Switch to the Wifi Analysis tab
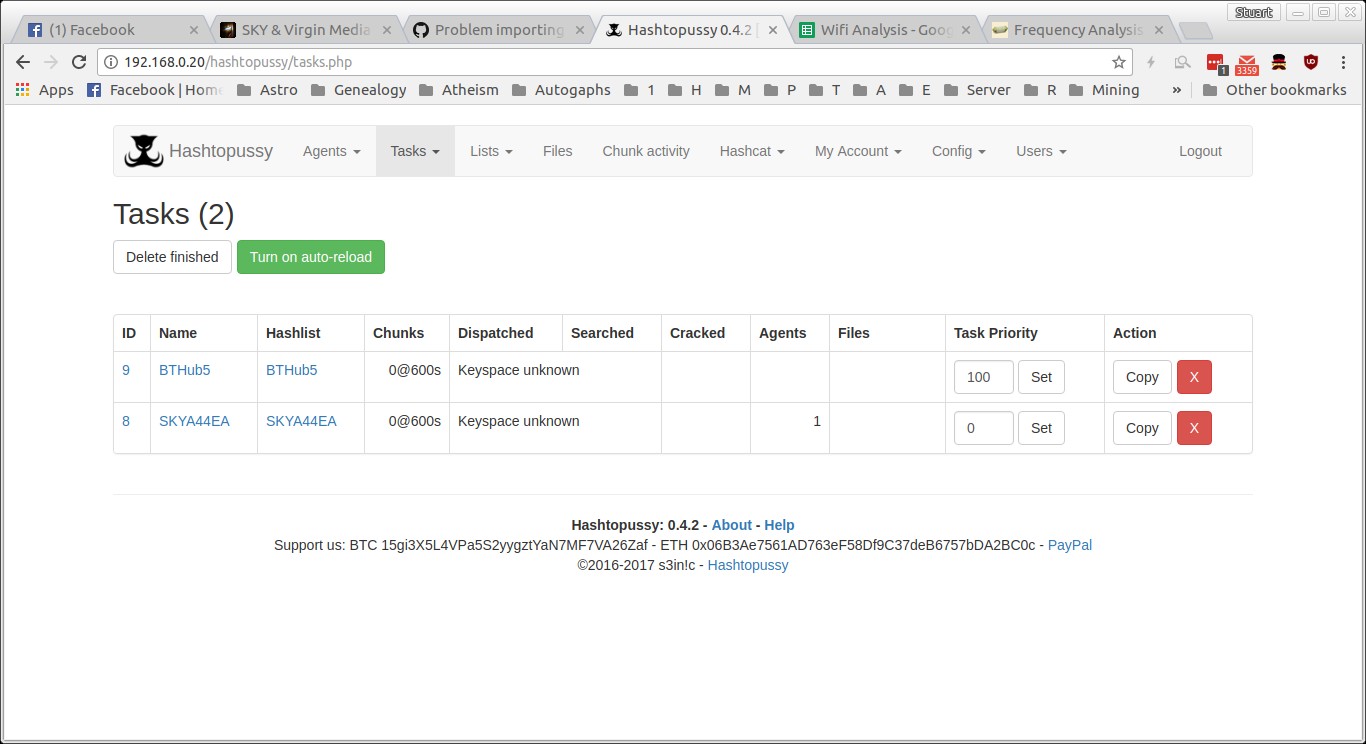 pos(884,30)
